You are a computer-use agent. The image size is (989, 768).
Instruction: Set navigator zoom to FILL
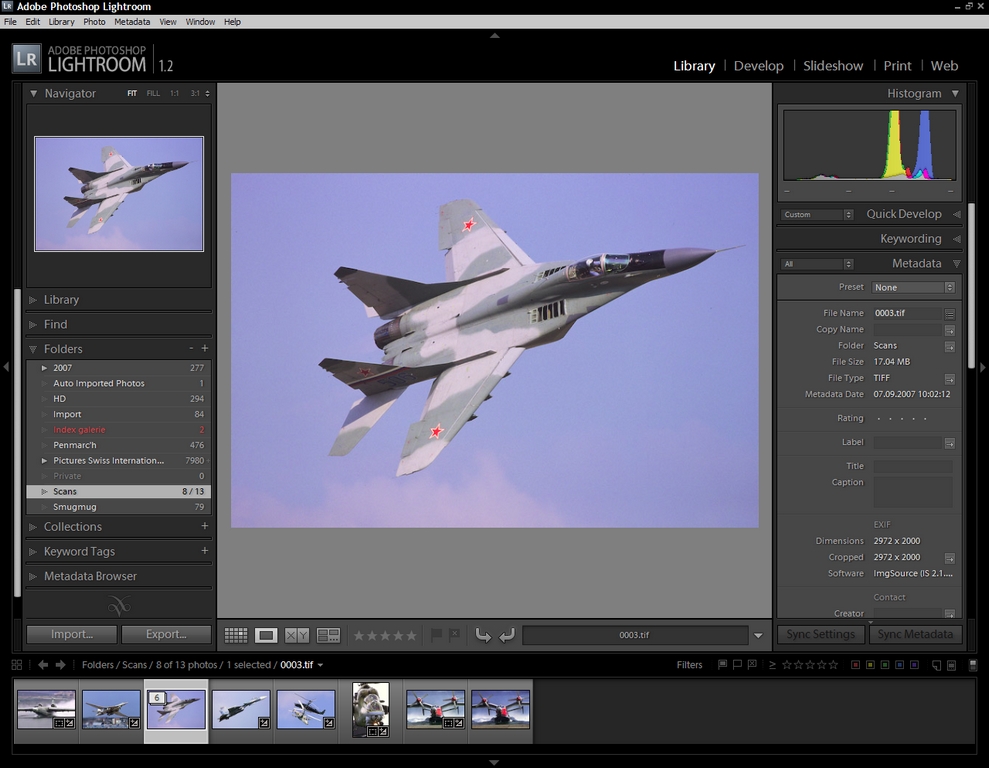(153, 93)
